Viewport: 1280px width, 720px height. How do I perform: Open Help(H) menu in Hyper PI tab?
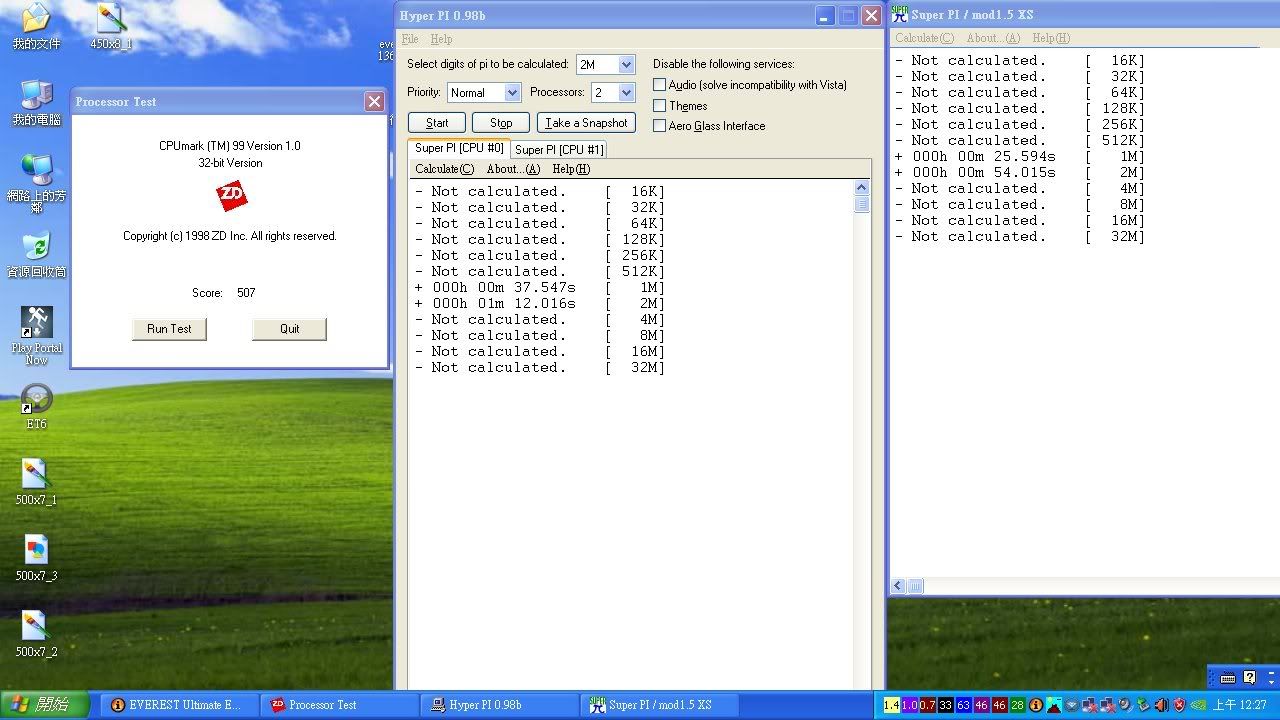point(571,169)
